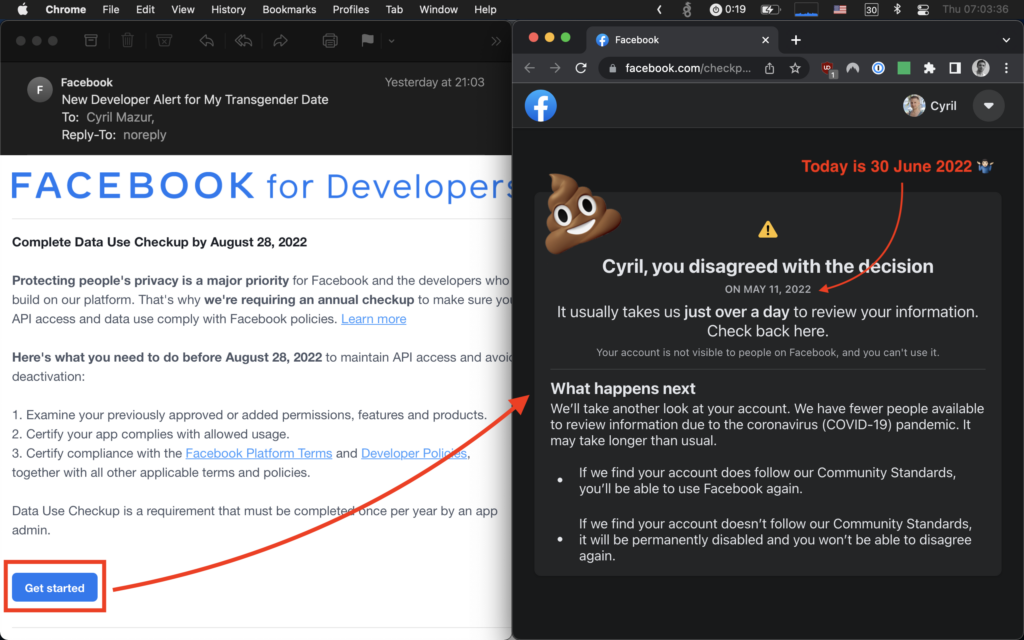Open the Window menu

(438, 9)
